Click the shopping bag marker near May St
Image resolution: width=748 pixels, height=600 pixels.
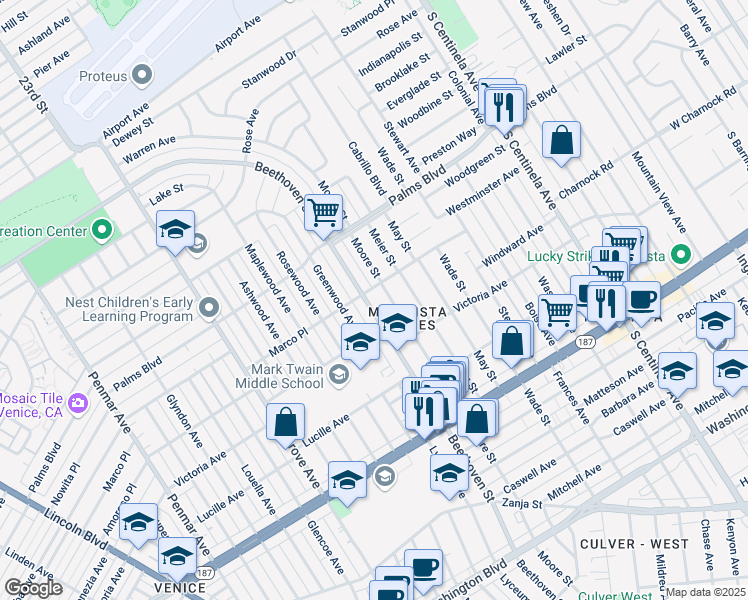[511, 341]
